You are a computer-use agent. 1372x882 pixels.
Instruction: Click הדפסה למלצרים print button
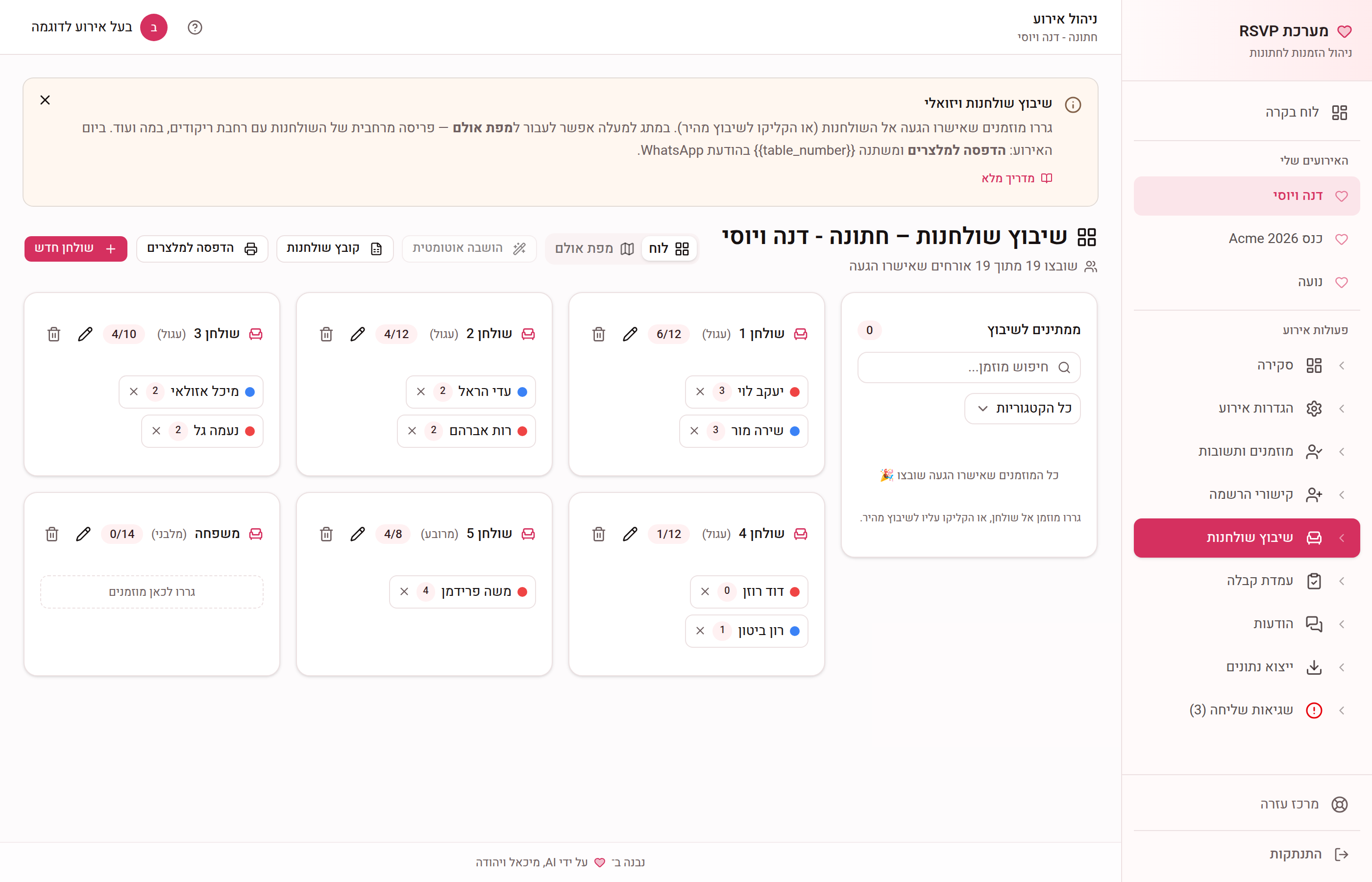pos(202,248)
